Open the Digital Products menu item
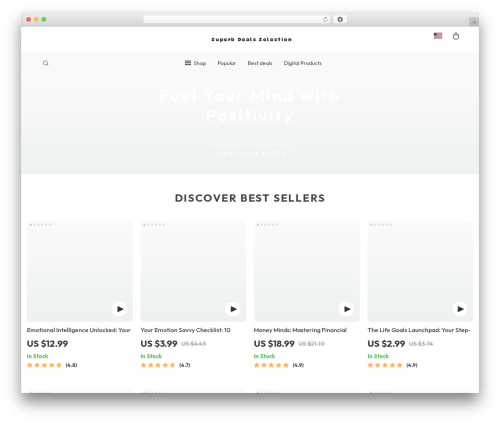This screenshot has height=423, width=500. point(303,63)
